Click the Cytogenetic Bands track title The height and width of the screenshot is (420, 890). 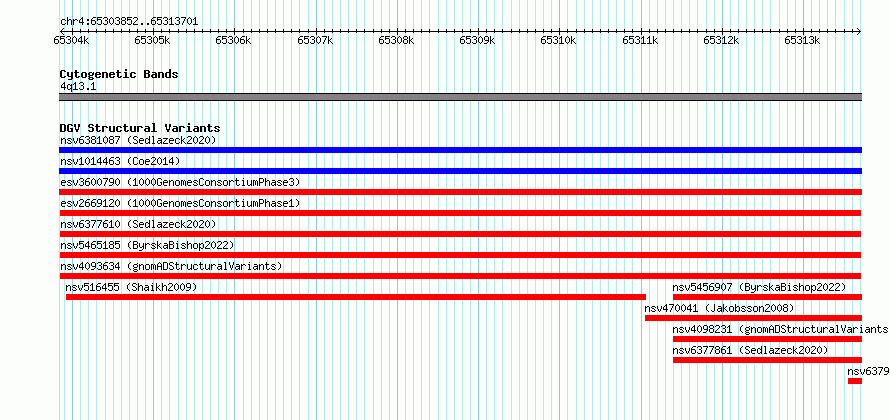tap(119, 74)
